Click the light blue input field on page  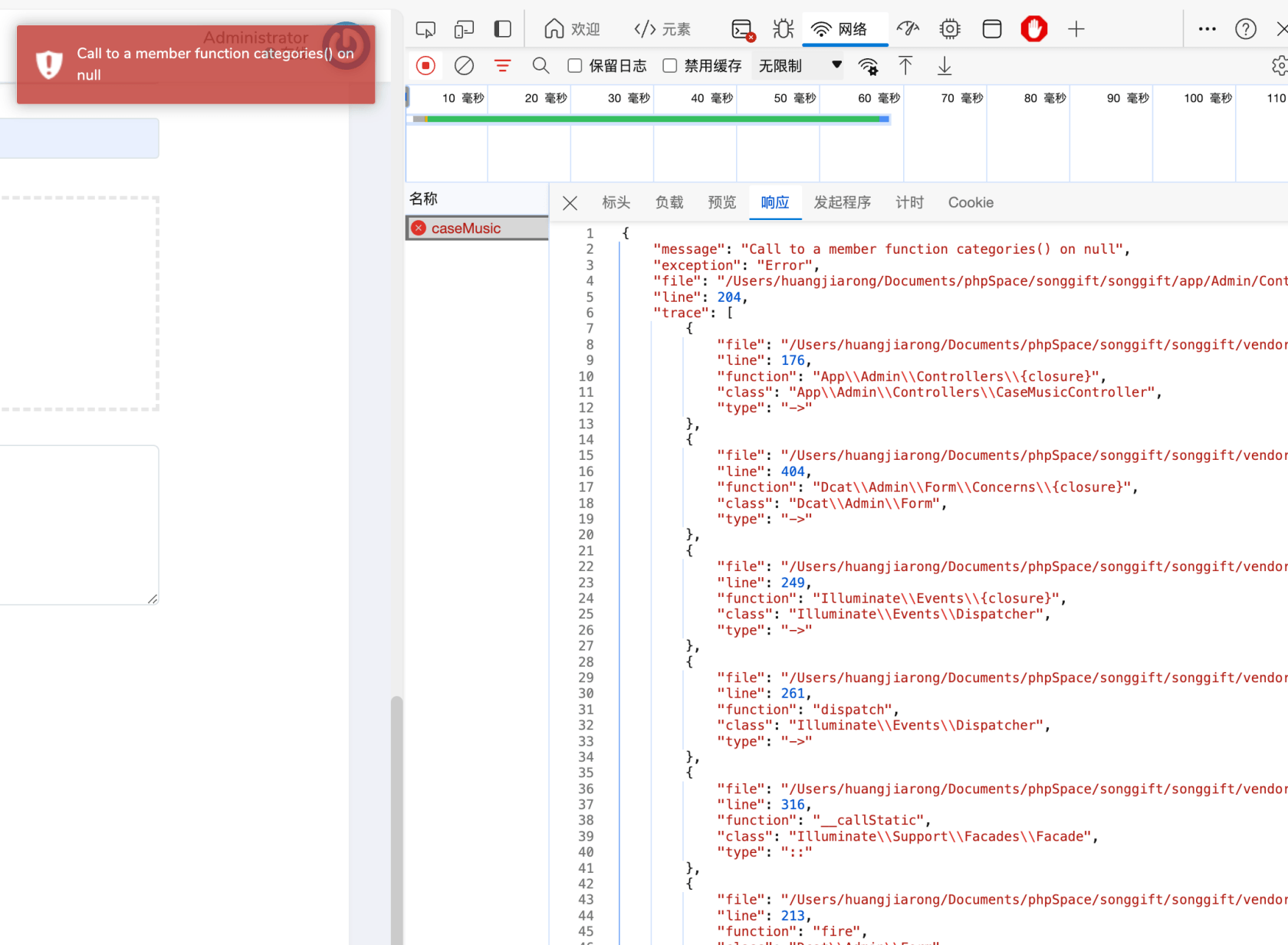click(x=79, y=138)
